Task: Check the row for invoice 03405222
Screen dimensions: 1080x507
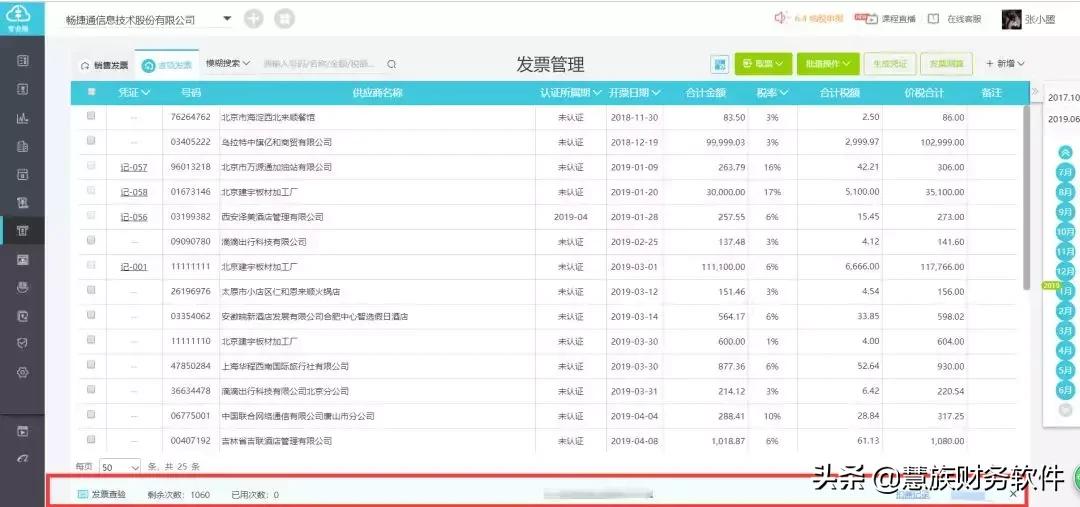Action: tap(91, 141)
